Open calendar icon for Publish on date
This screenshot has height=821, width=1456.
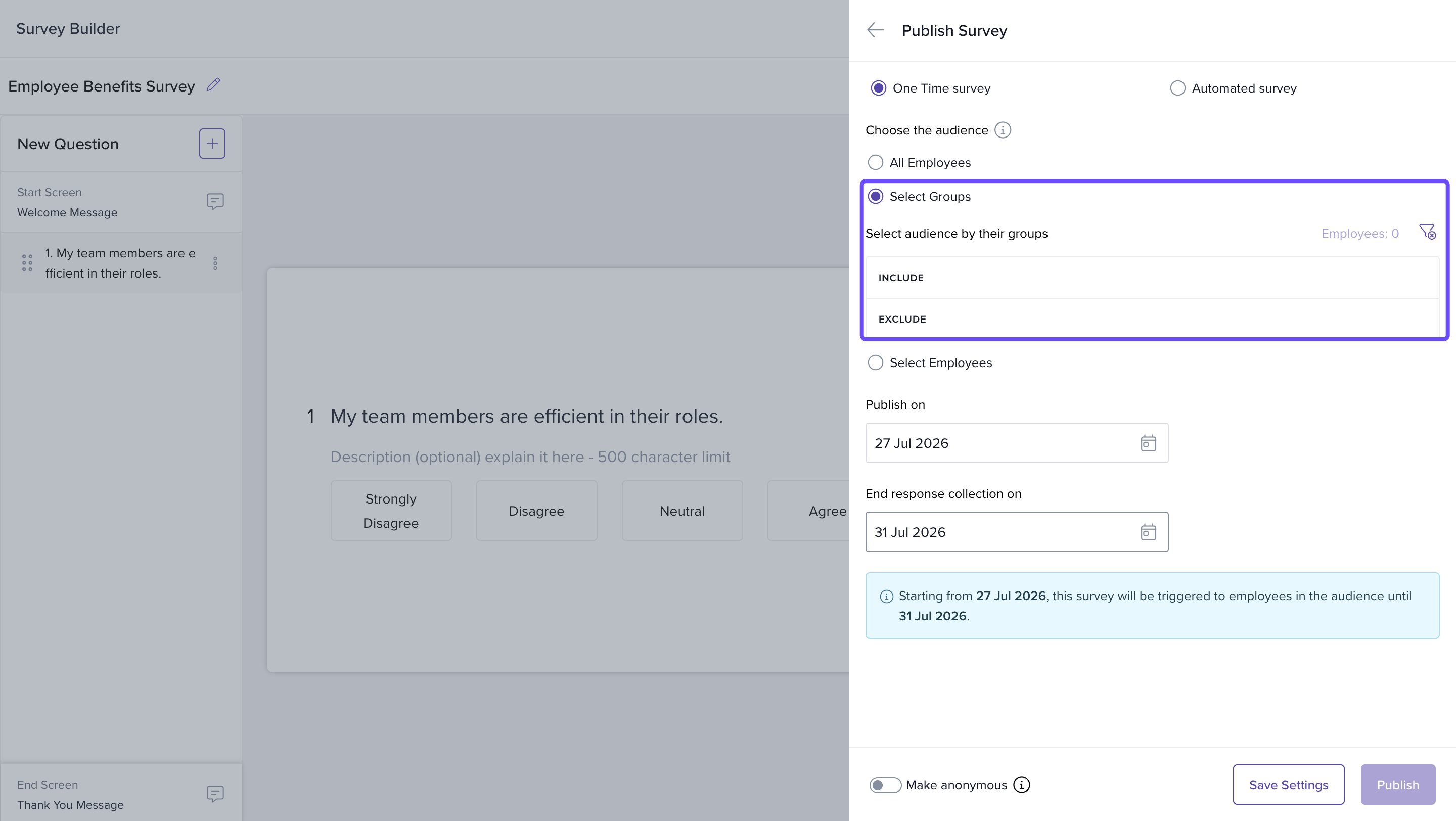tap(1148, 443)
